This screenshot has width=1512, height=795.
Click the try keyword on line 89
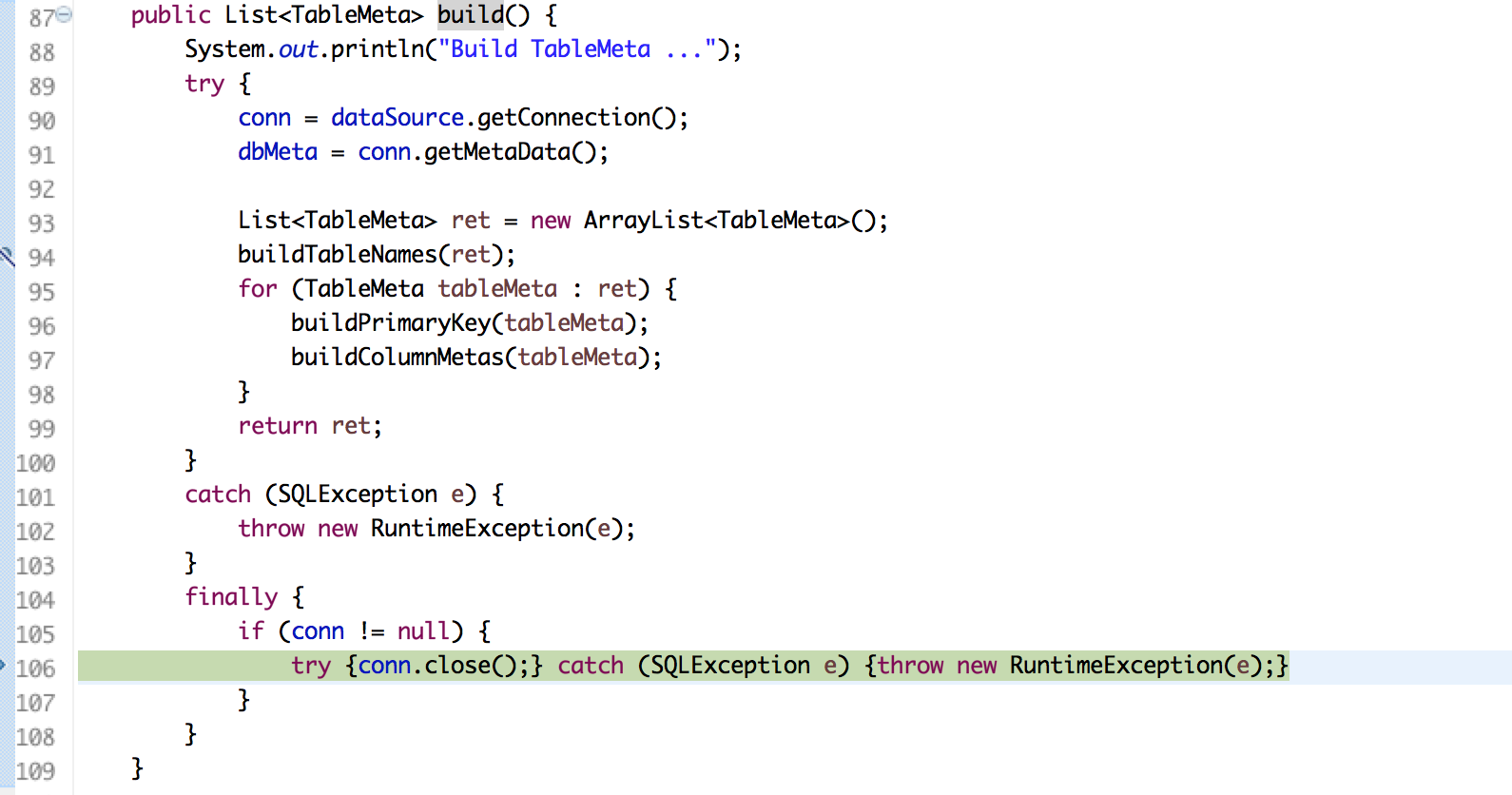204,84
